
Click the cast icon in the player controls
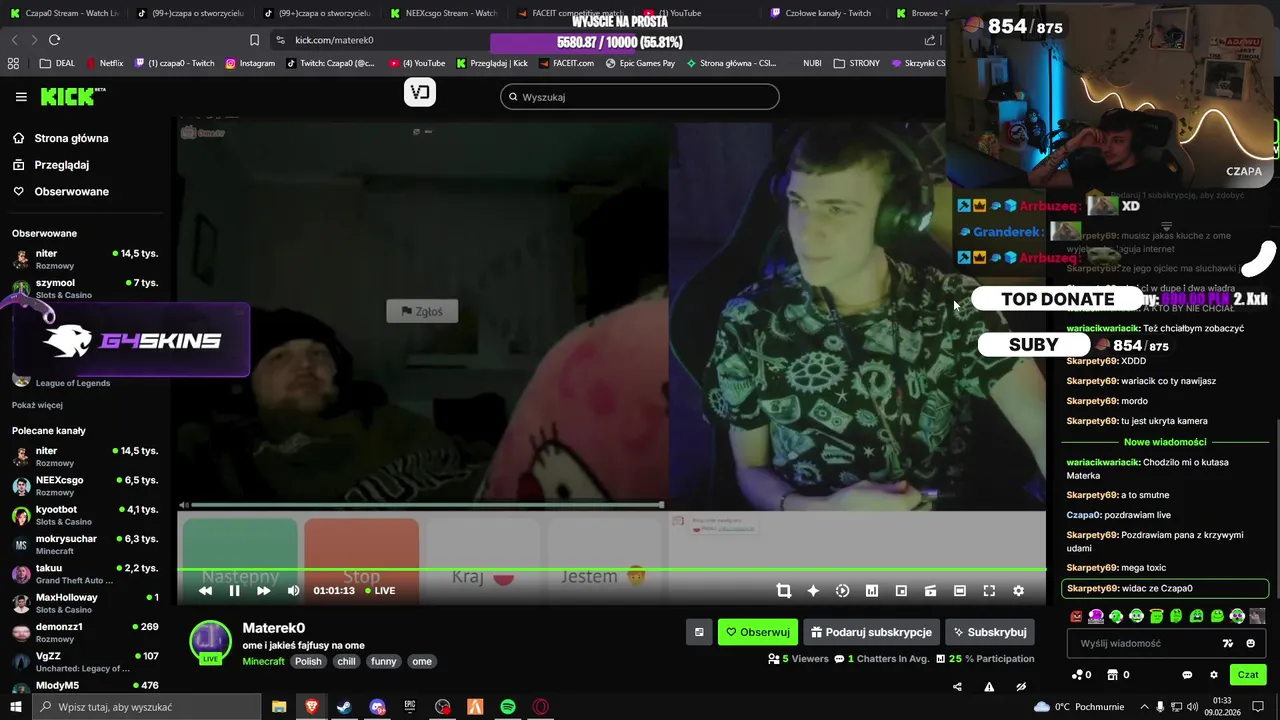click(930, 591)
